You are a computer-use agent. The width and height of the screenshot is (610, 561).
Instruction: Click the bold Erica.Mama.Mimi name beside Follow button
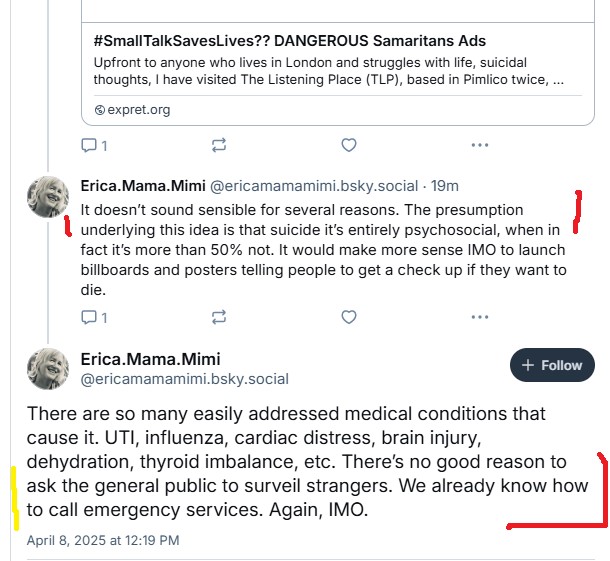(150, 359)
